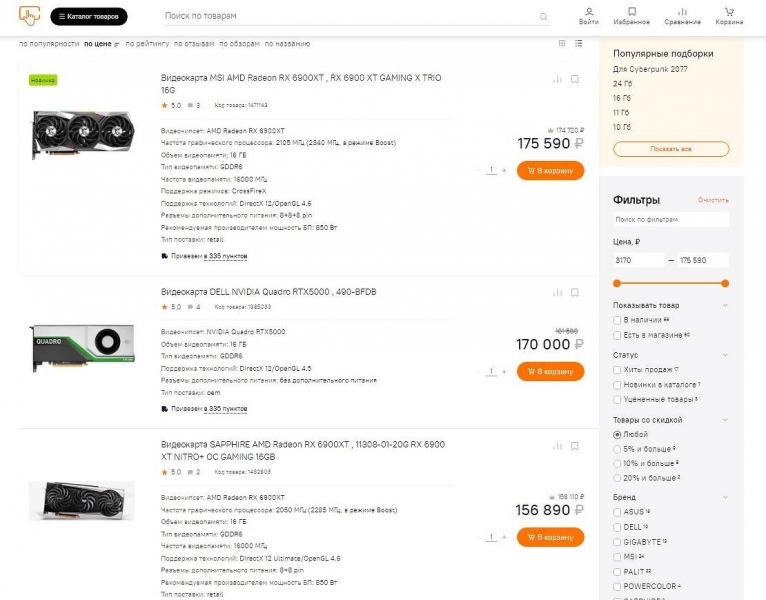766x600 pixels.
Task: Click the search magnifier icon
Action: pos(543,17)
